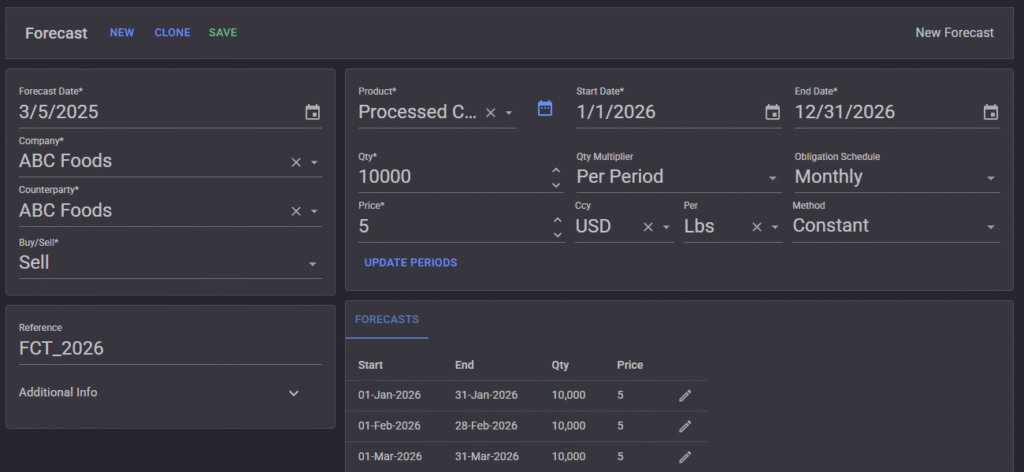1024x472 pixels.
Task: Open the Per unit dropdown arrow
Action: (775, 227)
